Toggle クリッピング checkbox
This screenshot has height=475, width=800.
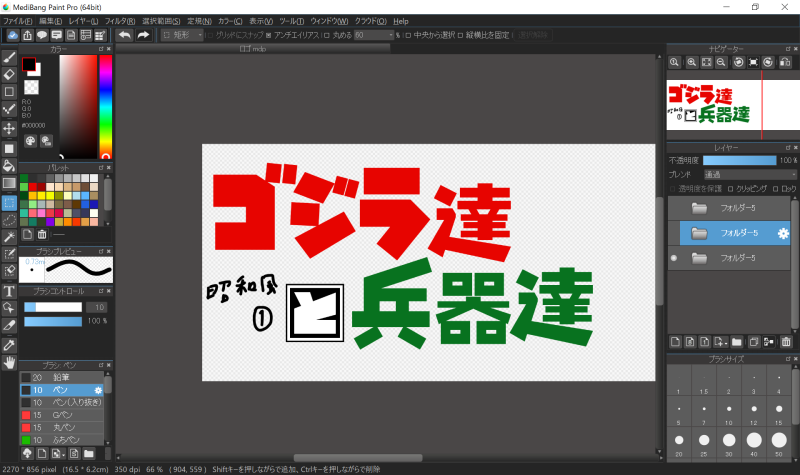point(731,189)
